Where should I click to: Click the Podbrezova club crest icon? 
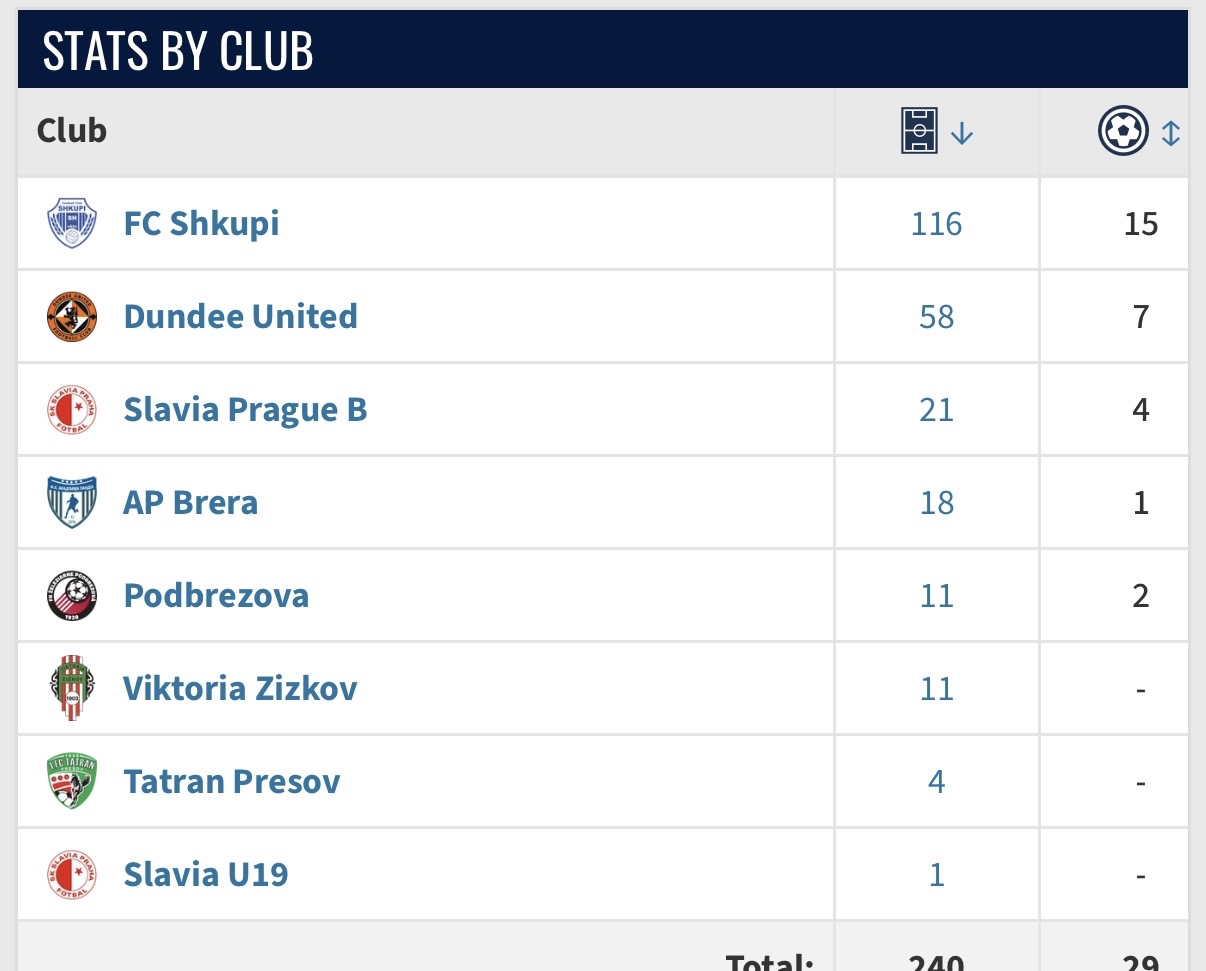(73, 595)
